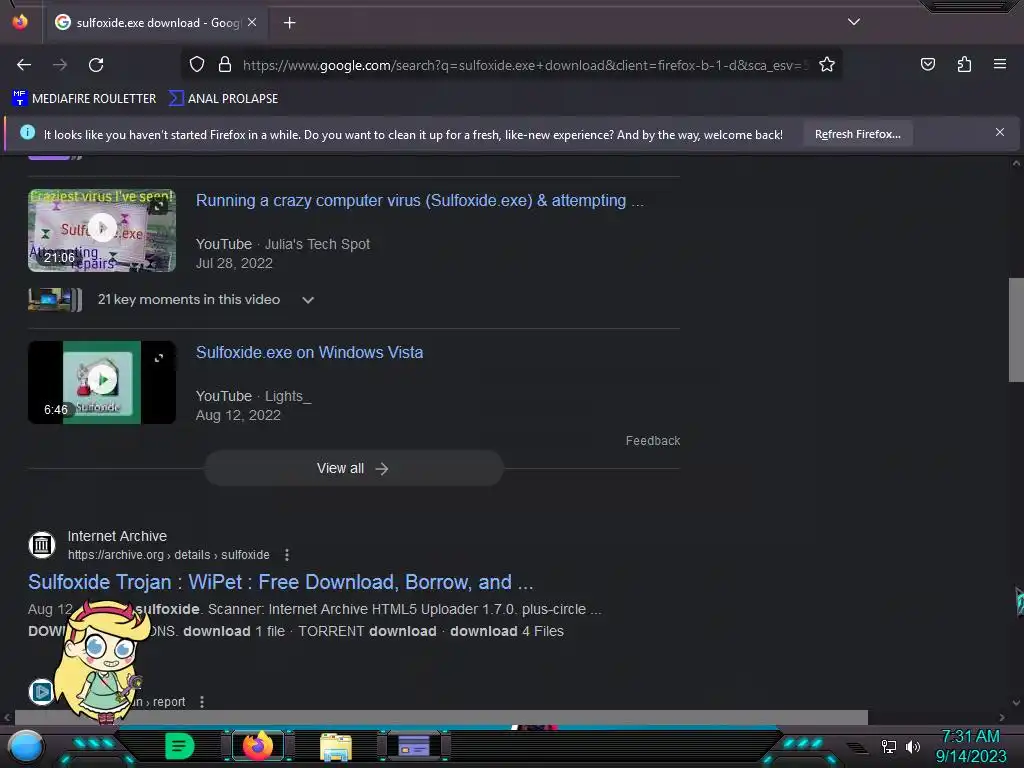Play the Sulfoxide.exe virus video thumbnail
Viewport: 1024px width, 768px height.
102,231
